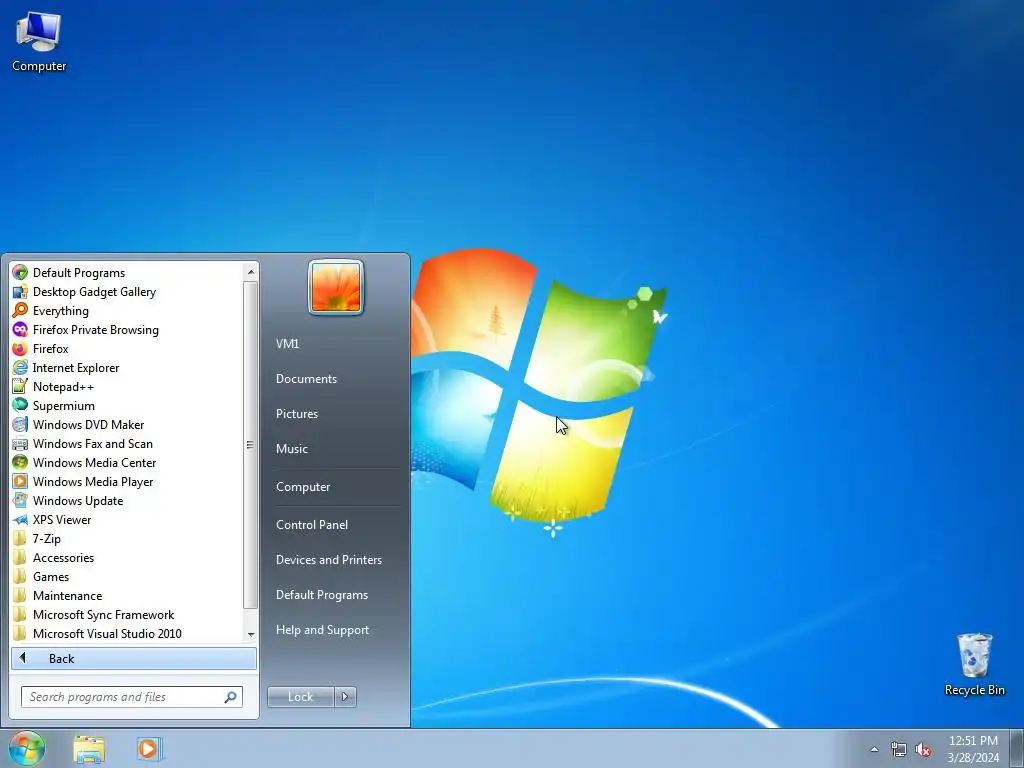Open XPS Viewer icon
The height and width of the screenshot is (768, 1024).
pos(20,519)
